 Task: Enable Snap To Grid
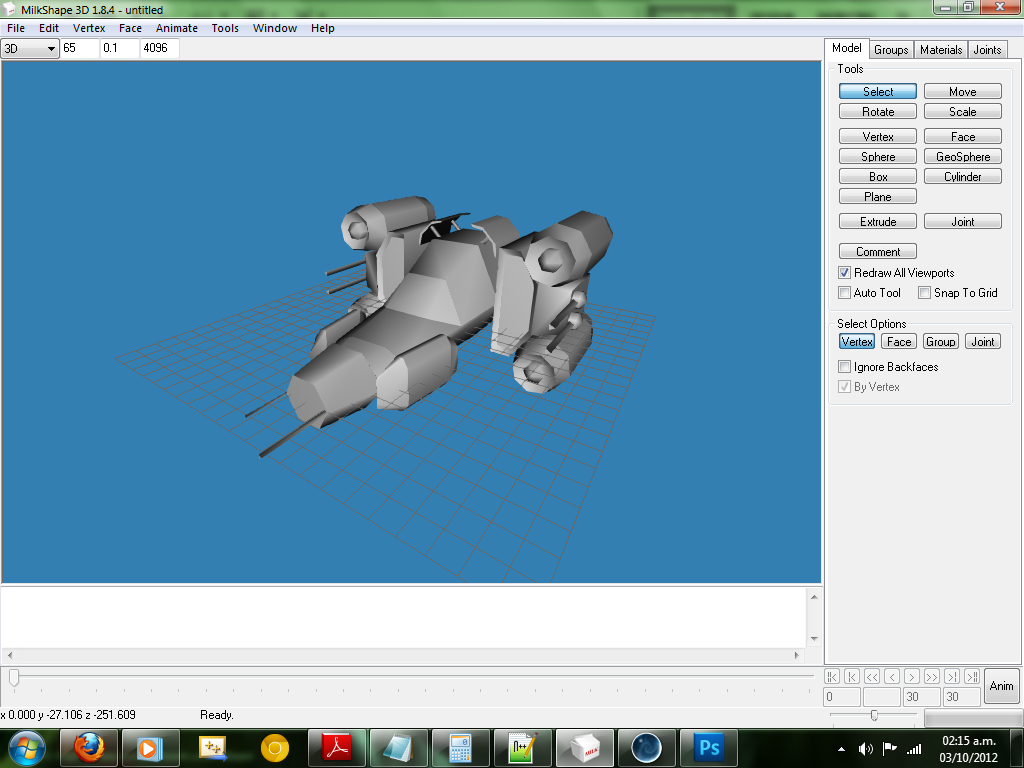click(925, 293)
